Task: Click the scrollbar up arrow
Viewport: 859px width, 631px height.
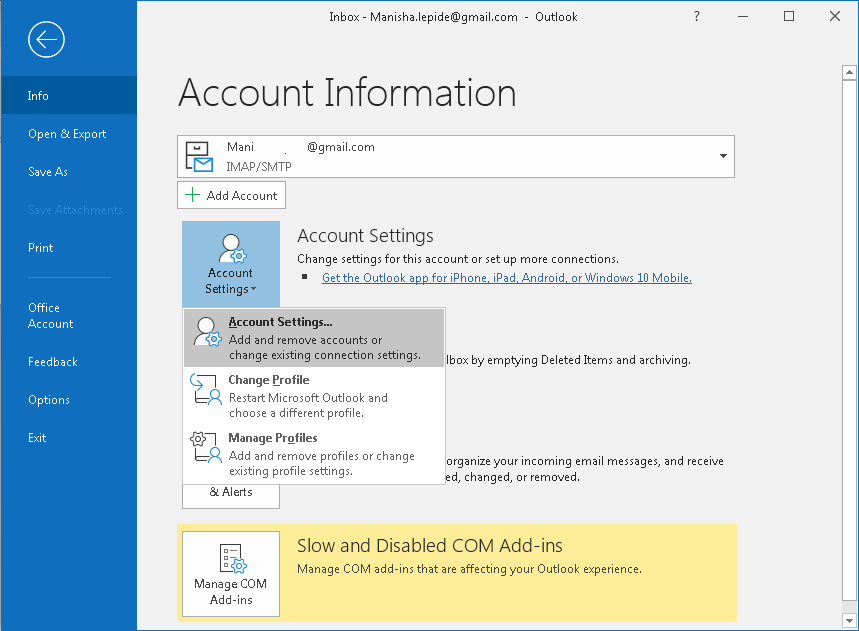Action: (x=849, y=72)
